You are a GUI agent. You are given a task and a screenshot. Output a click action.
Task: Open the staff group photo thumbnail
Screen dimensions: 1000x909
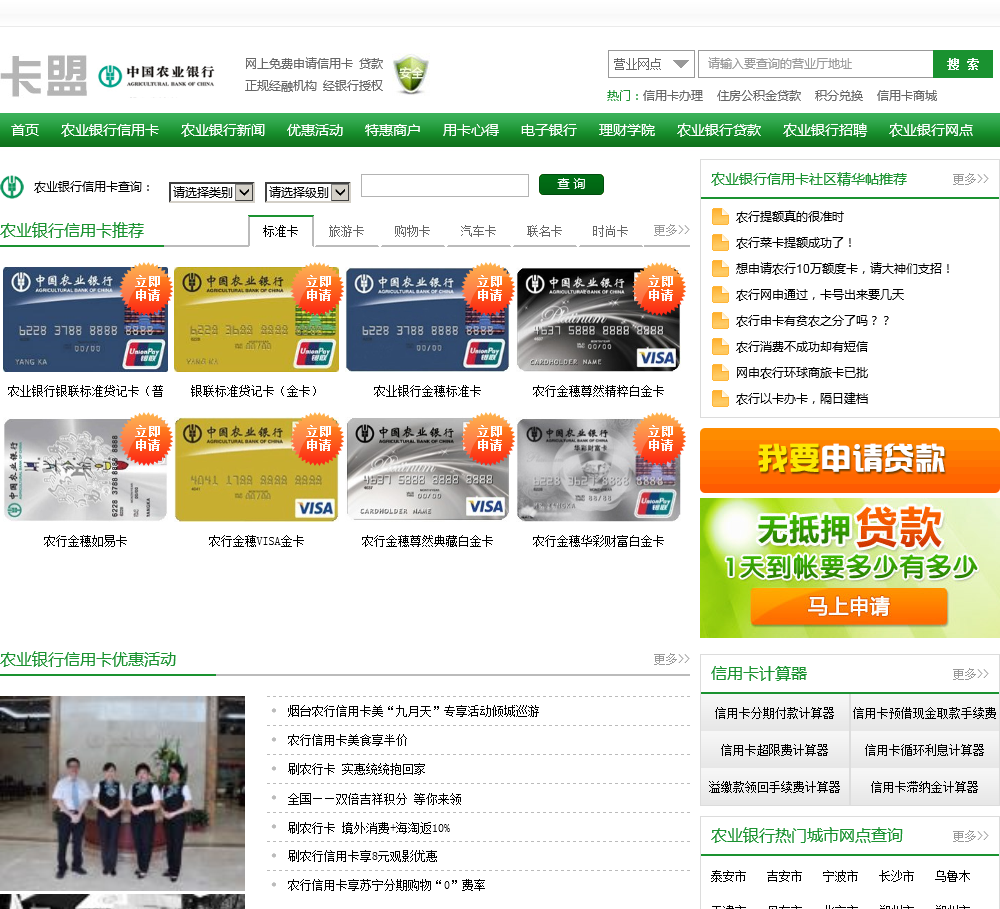tap(122, 793)
